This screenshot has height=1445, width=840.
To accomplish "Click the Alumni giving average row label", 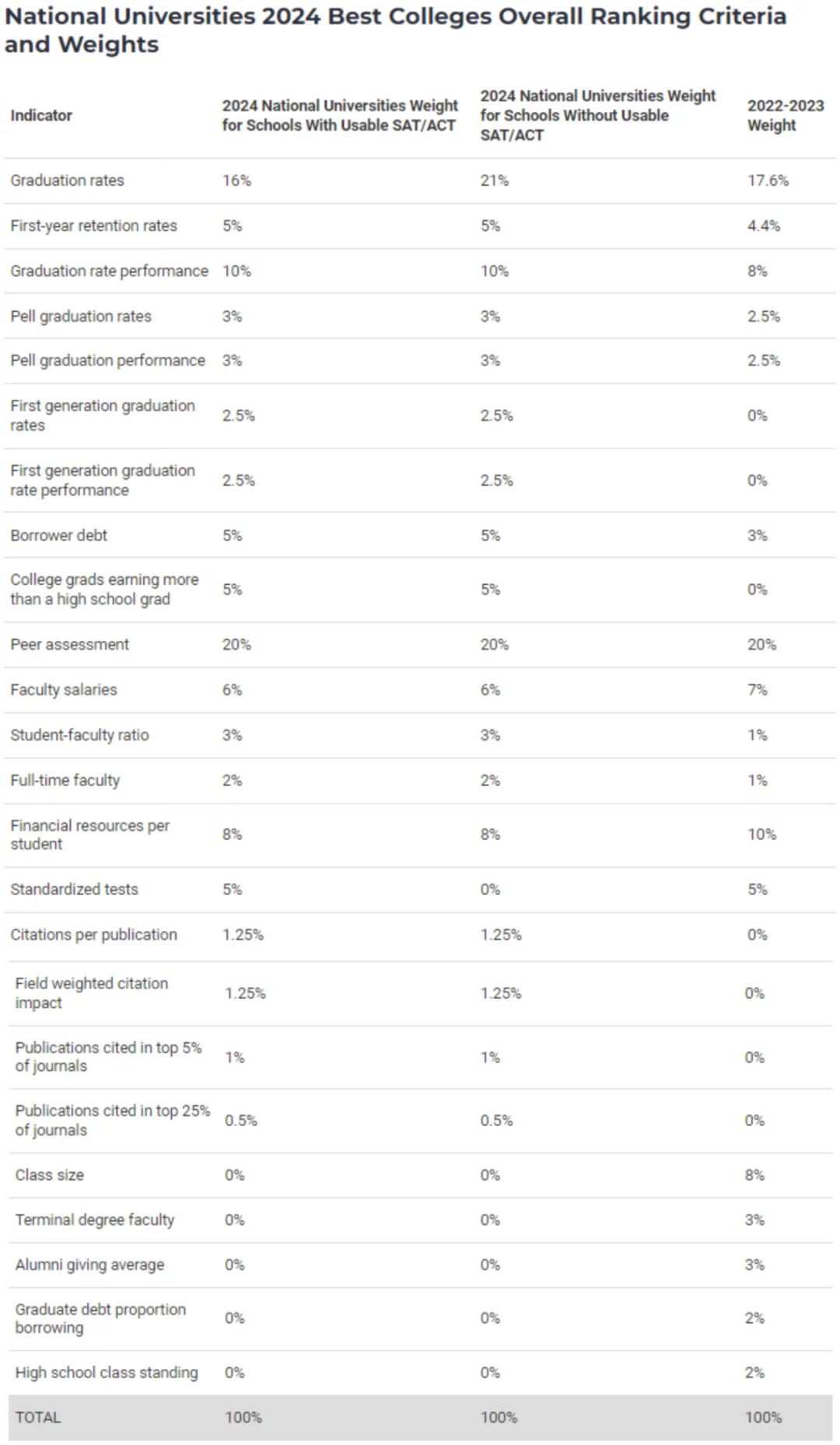I will (89, 1265).
